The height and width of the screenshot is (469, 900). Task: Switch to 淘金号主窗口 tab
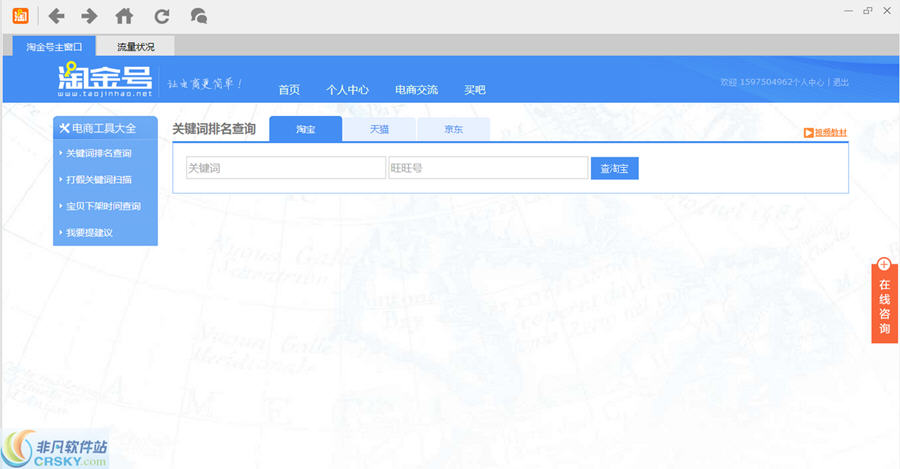pyautogui.click(x=54, y=46)
